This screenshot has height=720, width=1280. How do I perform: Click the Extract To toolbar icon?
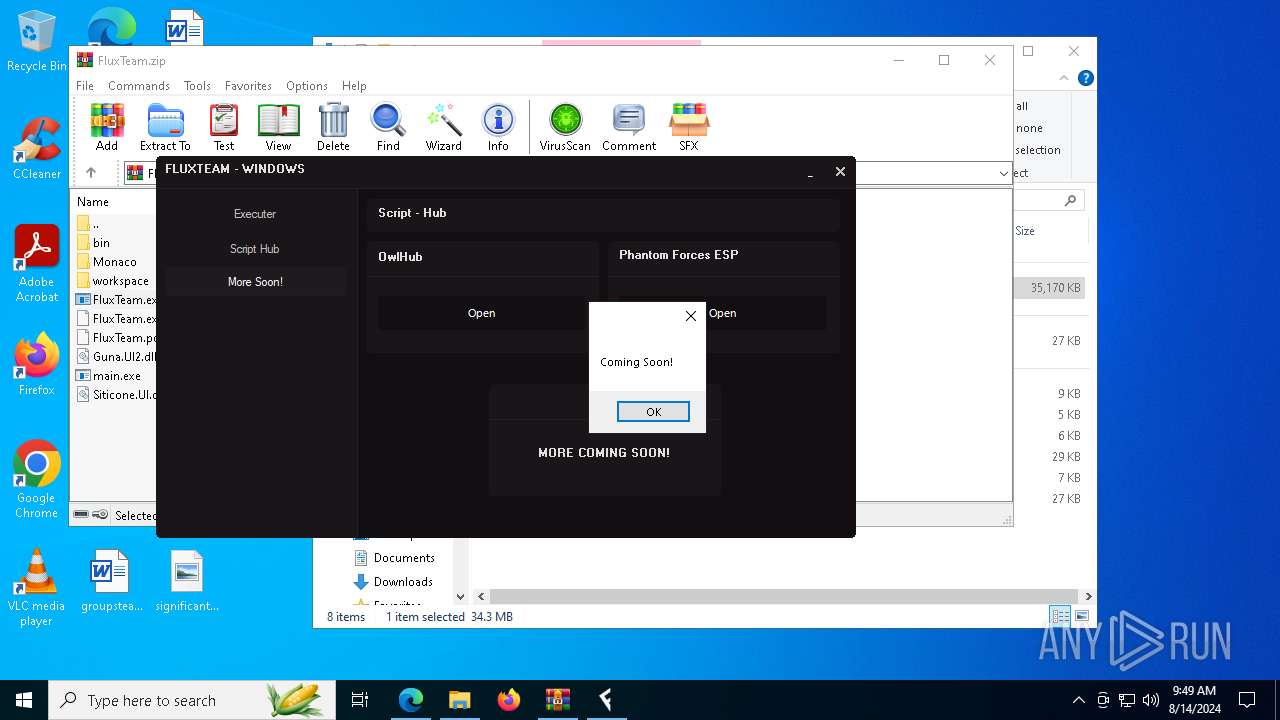coord(165,127)
